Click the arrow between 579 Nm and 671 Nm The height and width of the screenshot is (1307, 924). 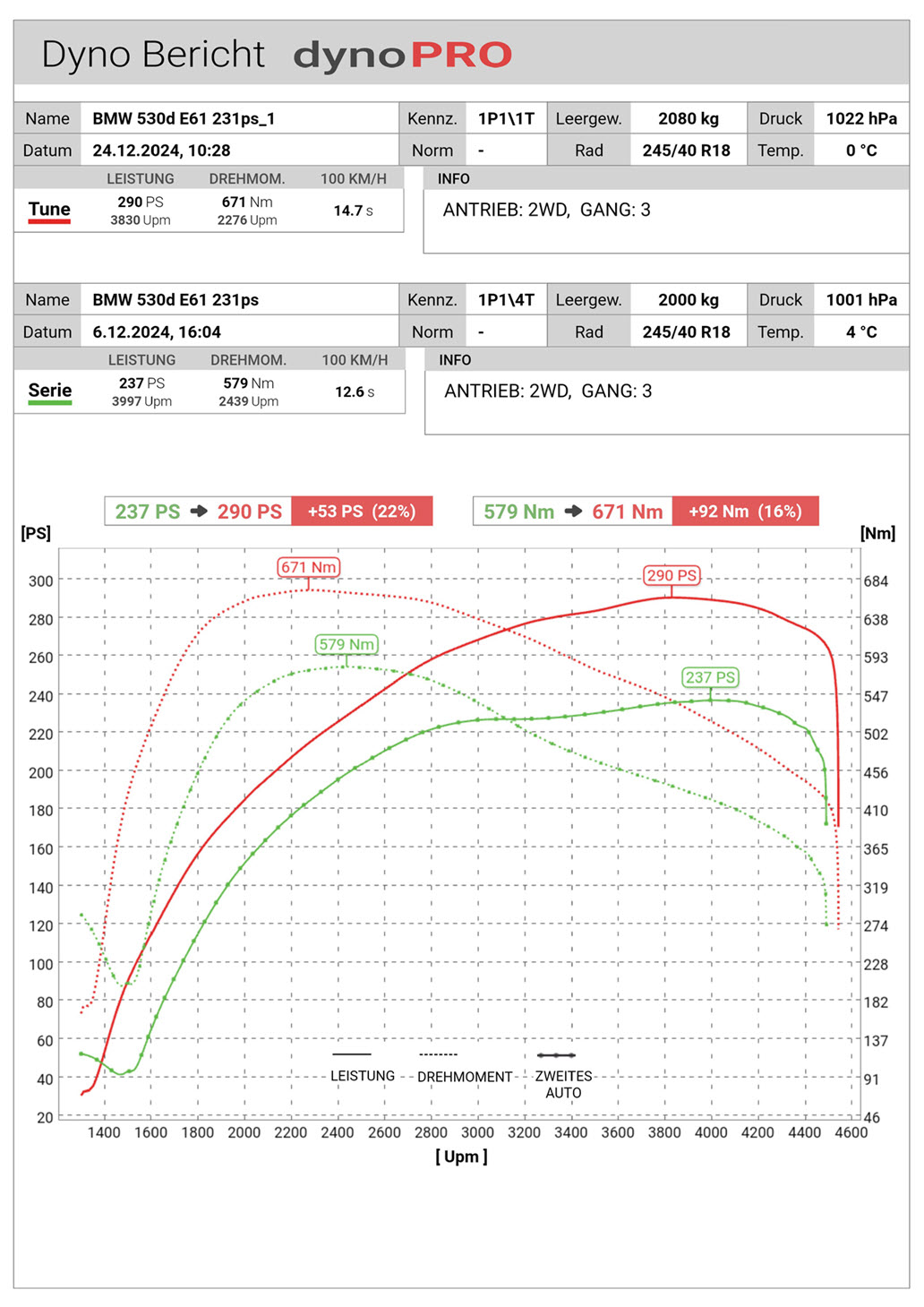tap(573, 512)
